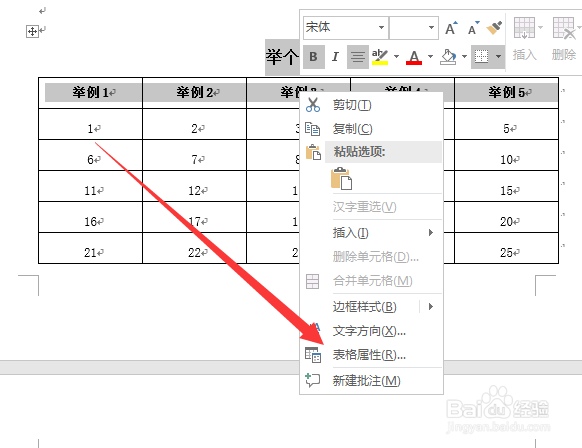Click the shading paint bucket icon
Screen dimensions: 582x448
click(x=448, y=57)
